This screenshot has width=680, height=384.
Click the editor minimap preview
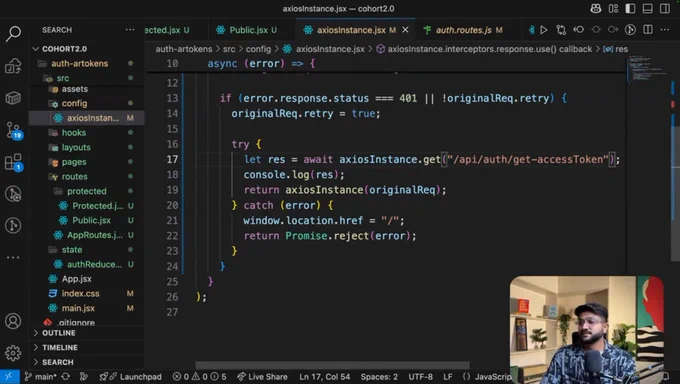coord(648,69)
